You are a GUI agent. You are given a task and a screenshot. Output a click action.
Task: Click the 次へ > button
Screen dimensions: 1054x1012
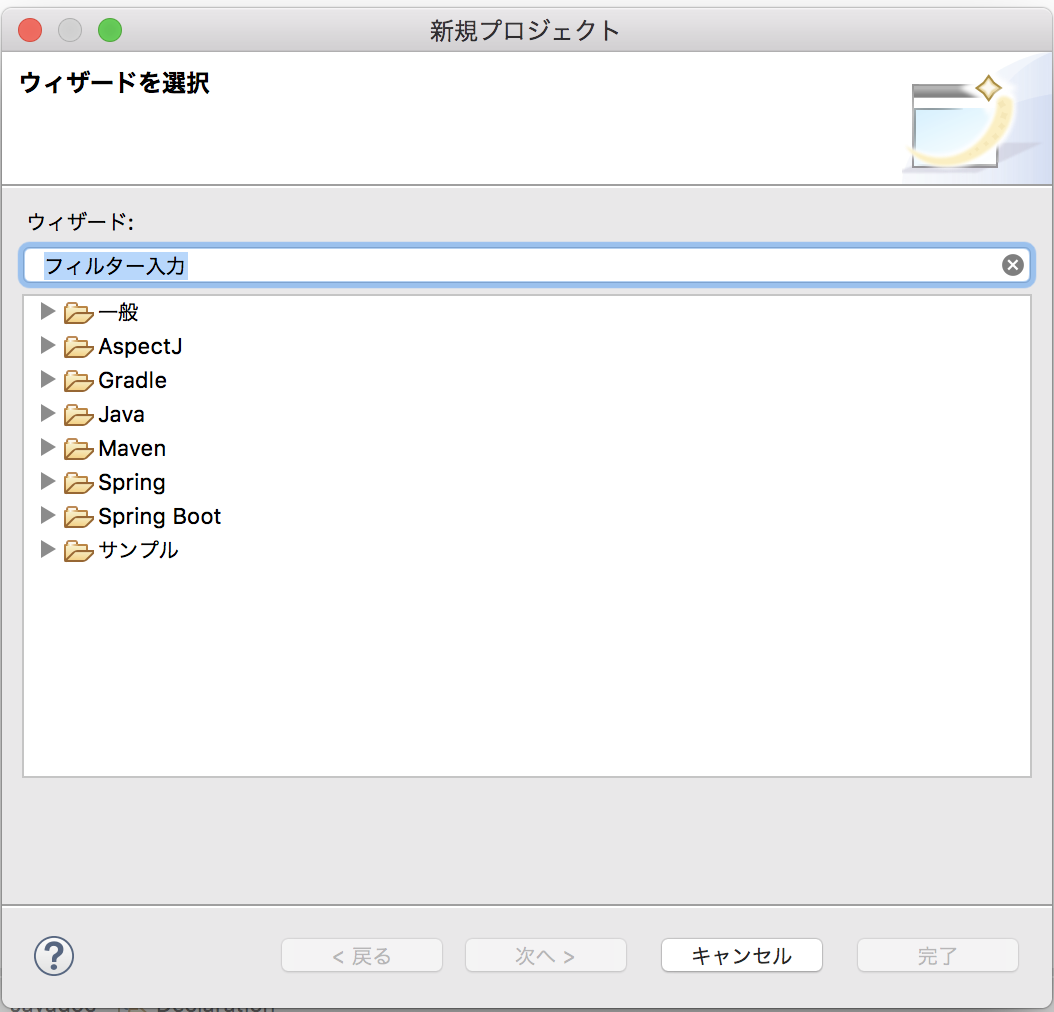pos(546,956)
